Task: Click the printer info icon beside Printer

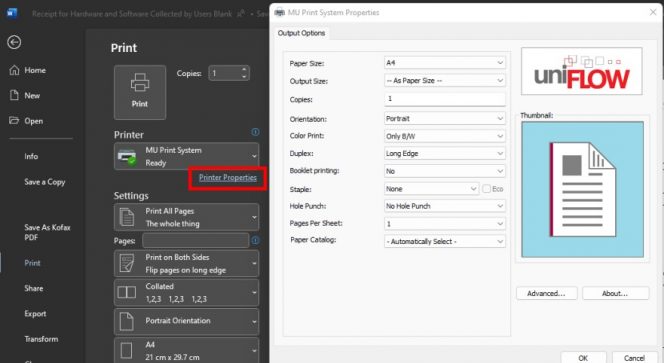Action: [x=255, y=132]
